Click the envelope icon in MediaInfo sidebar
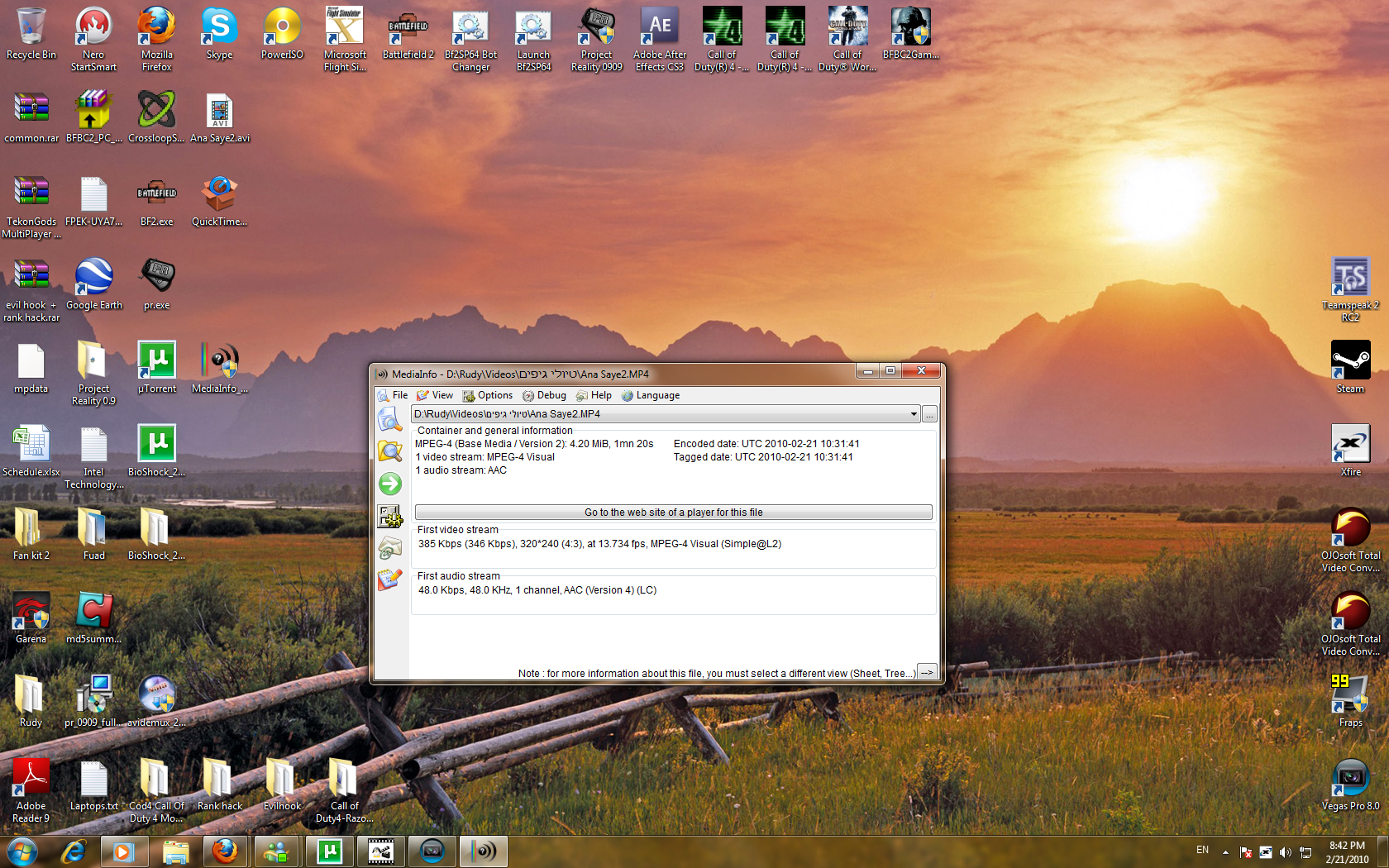1389x868 pixels. click(389, 547)
